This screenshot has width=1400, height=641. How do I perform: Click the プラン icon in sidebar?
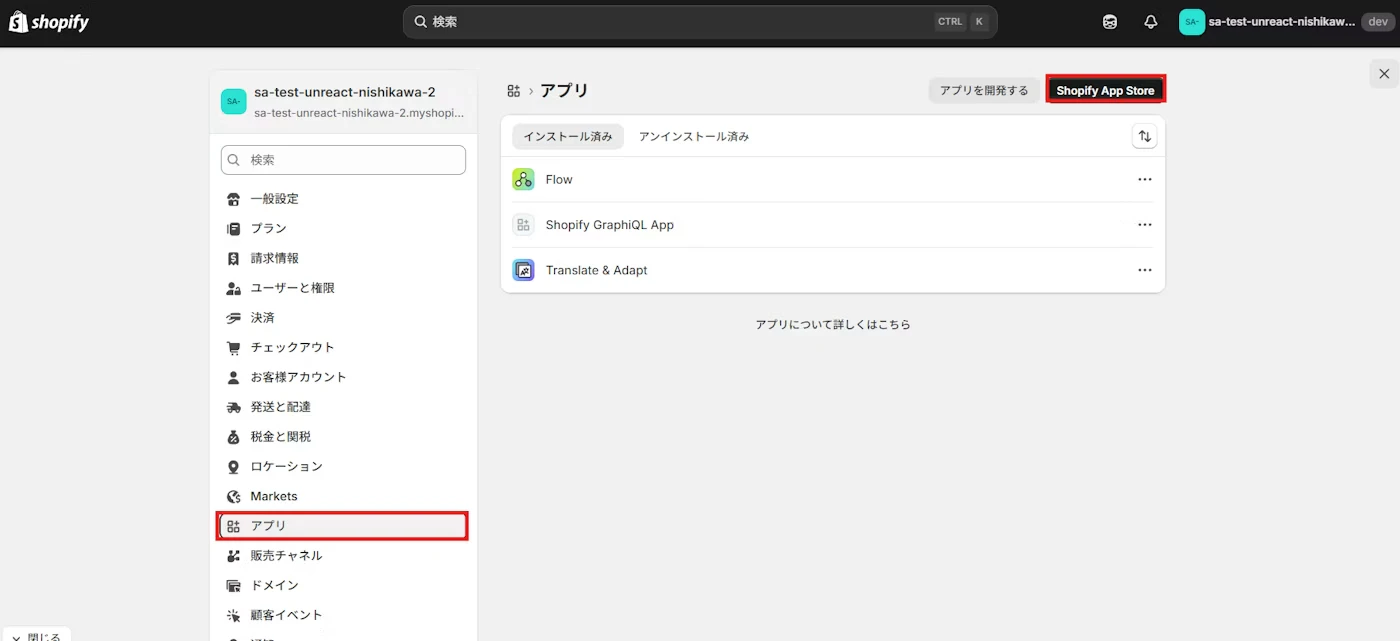pos(234,229)
